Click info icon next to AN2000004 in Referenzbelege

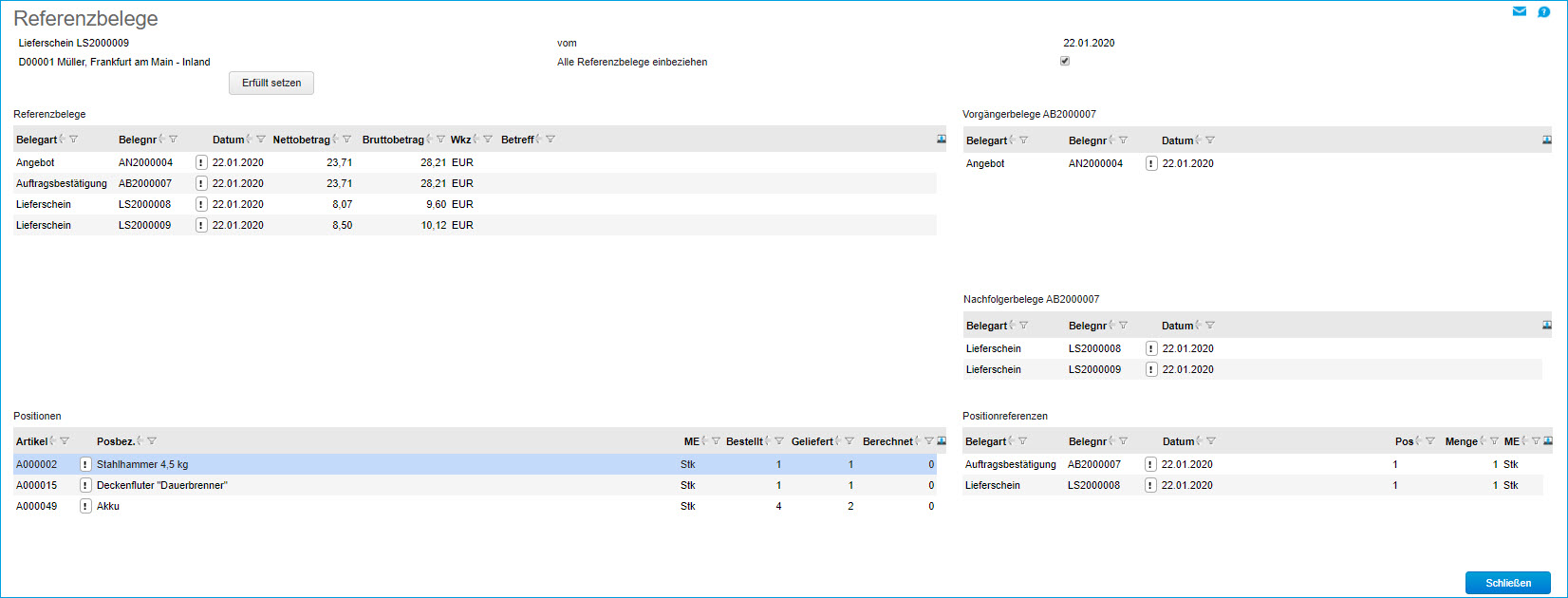[x=201, y=162]
